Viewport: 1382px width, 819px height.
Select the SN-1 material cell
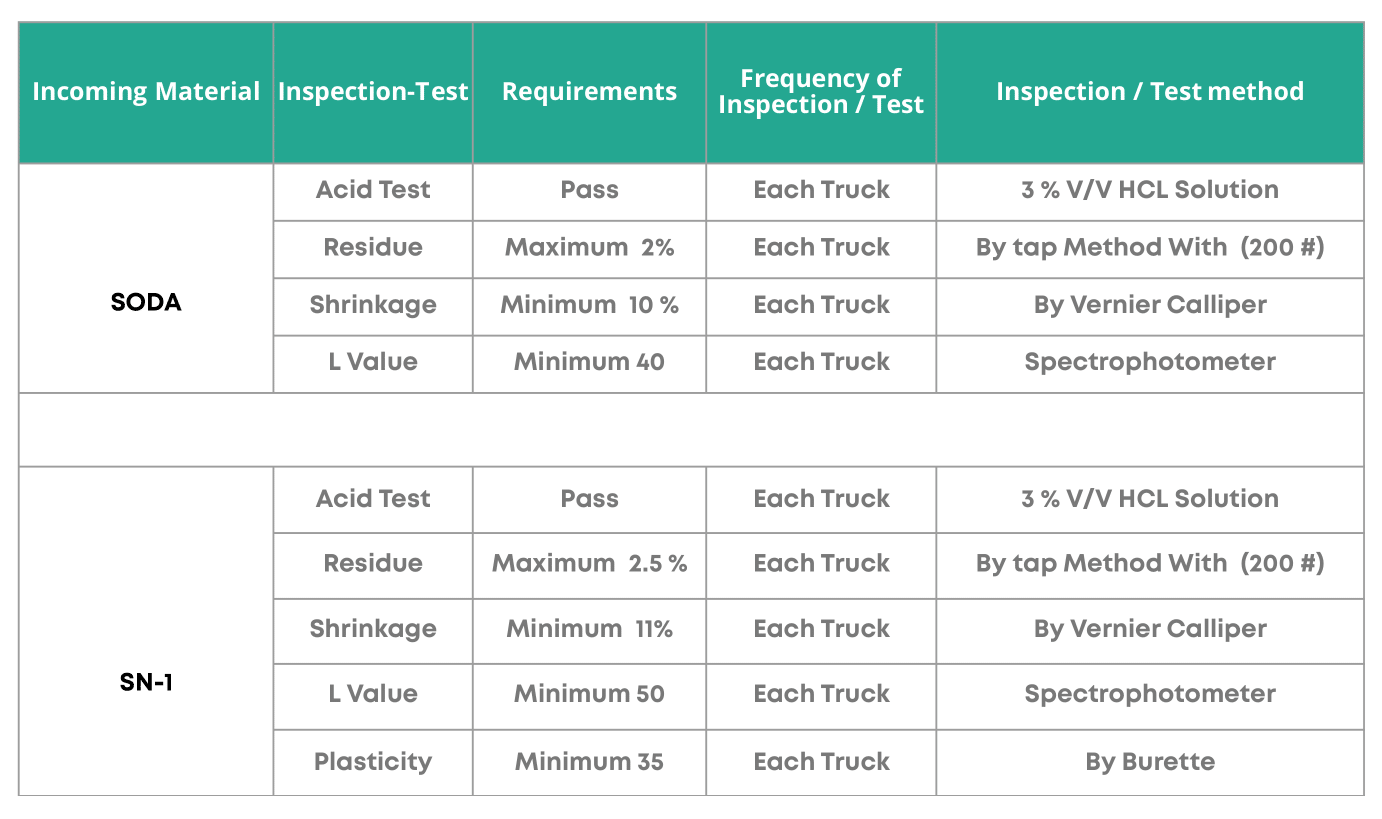(x=146, y=685)
